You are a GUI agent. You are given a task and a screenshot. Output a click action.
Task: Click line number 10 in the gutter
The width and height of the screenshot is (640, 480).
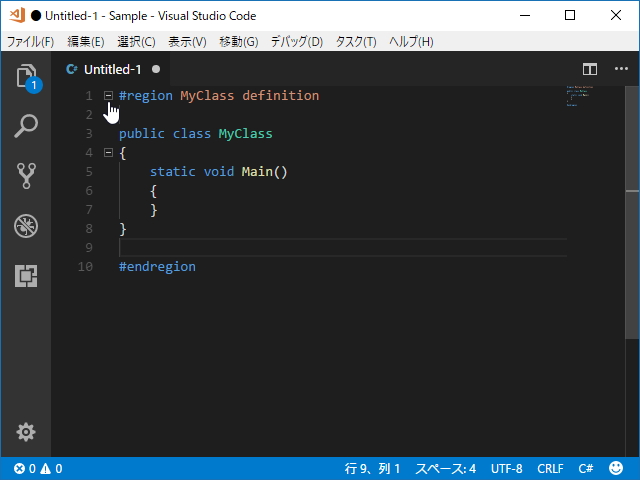85,267
